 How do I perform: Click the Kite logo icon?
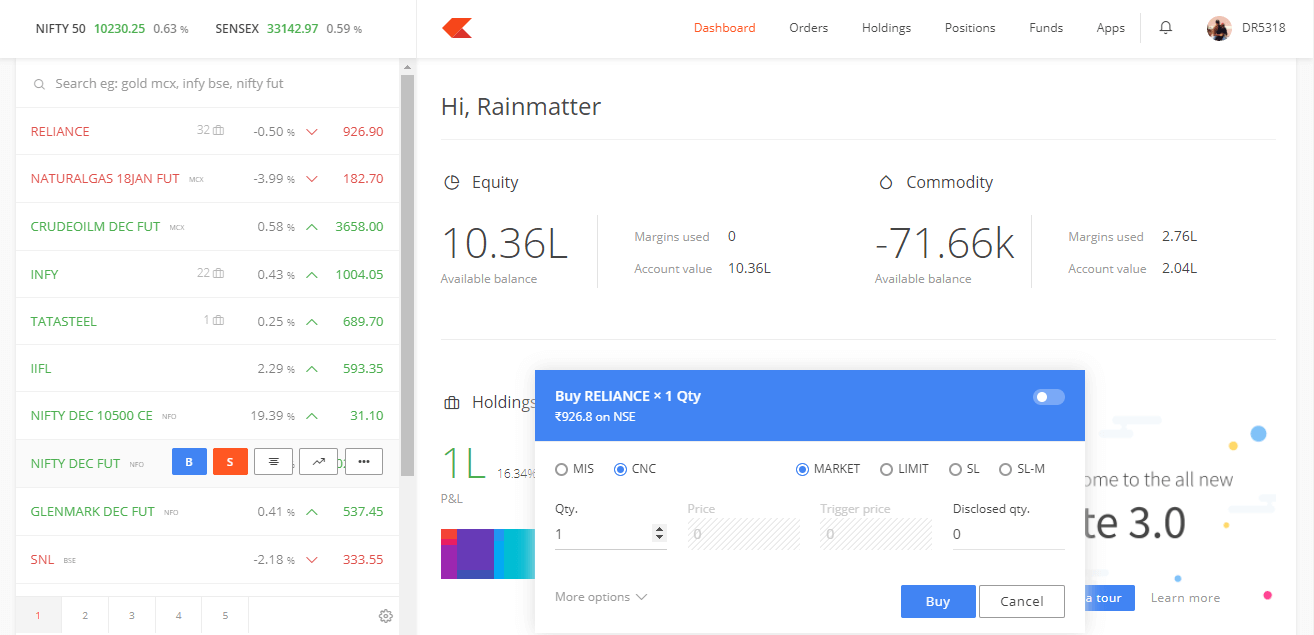[x=457, y=28]
